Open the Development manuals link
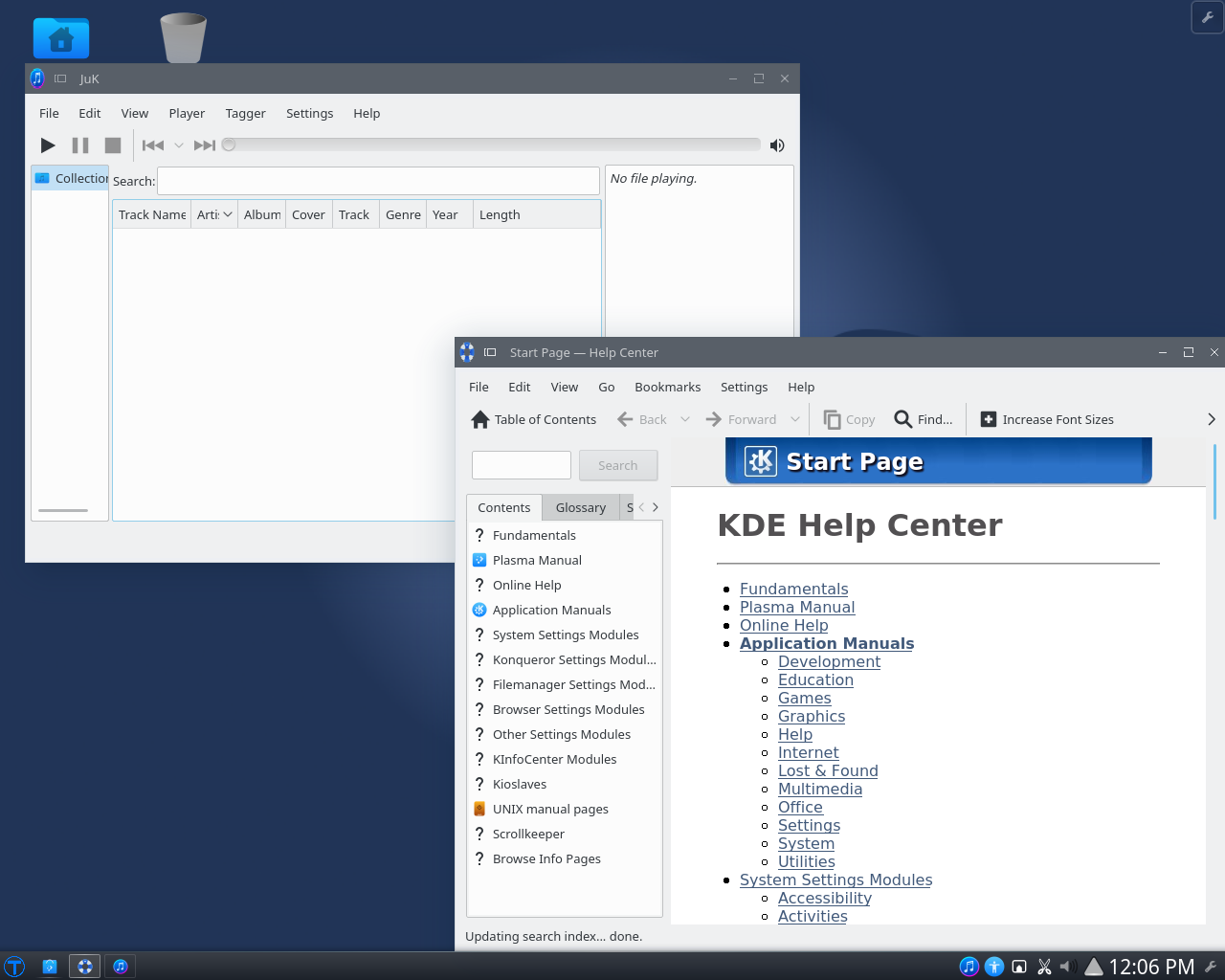 pyautogui.click(x=829, y=661)
